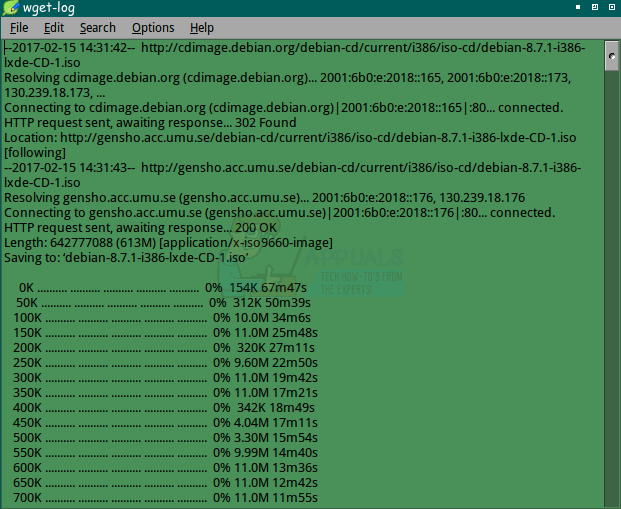Click the 'Resolving cdimage.debian.org' line

point(288,78)
